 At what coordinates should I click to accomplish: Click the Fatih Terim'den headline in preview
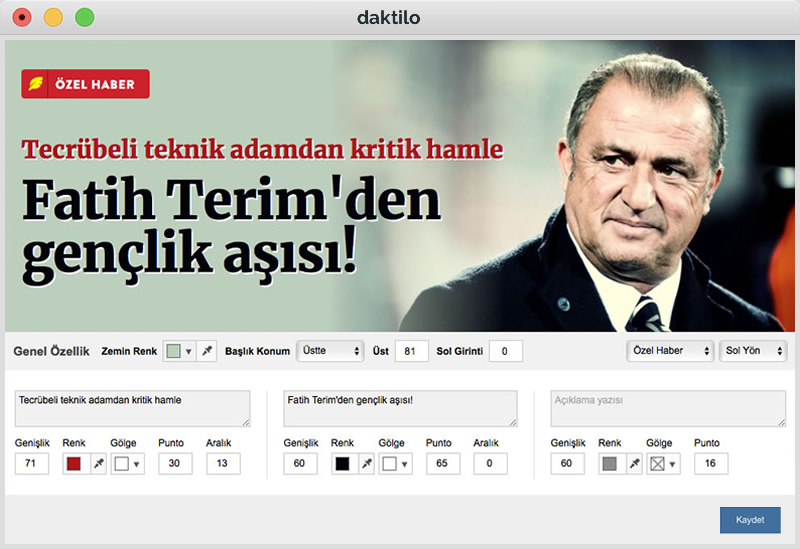point(231,229)
